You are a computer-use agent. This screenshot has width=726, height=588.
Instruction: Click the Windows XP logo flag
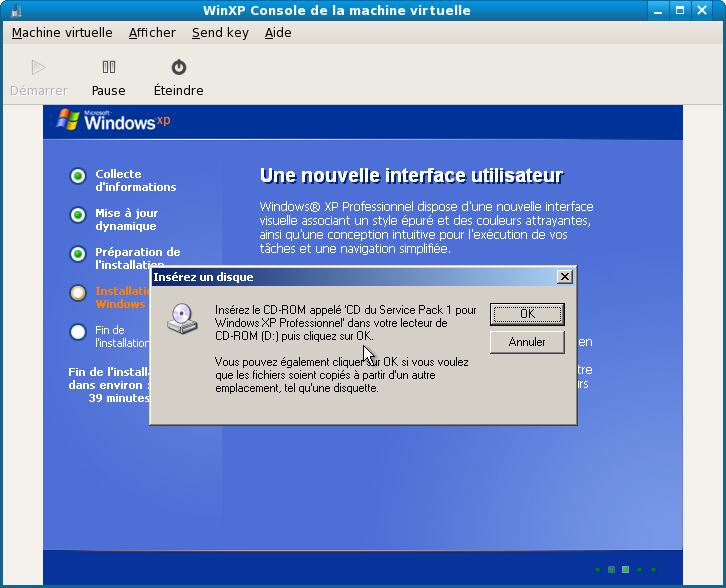point(68,120)
